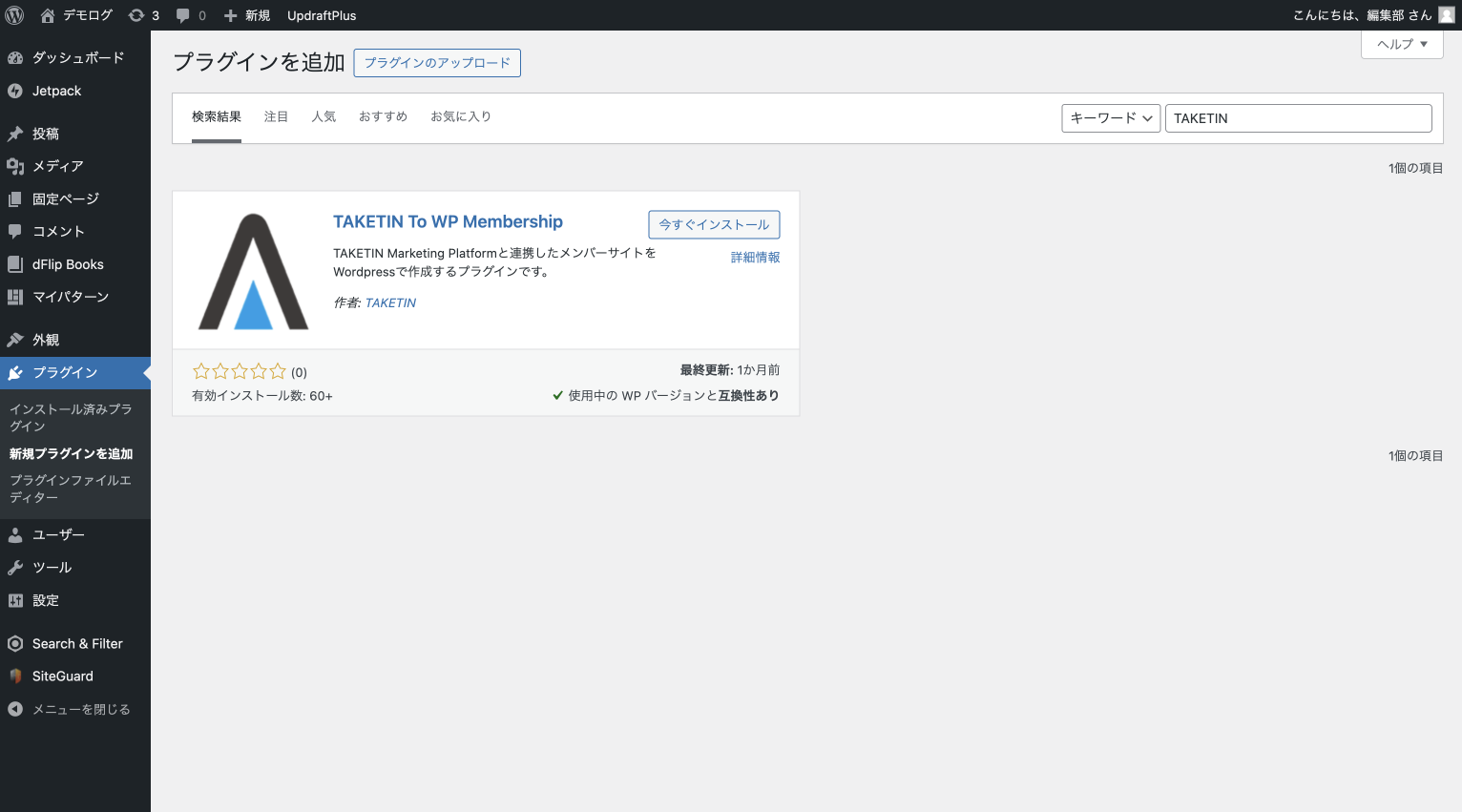Open 固定ページ in the sidebar
The width and height of the screenshot is (1462, 812).
pyautogui.click(x=75, y=198)
